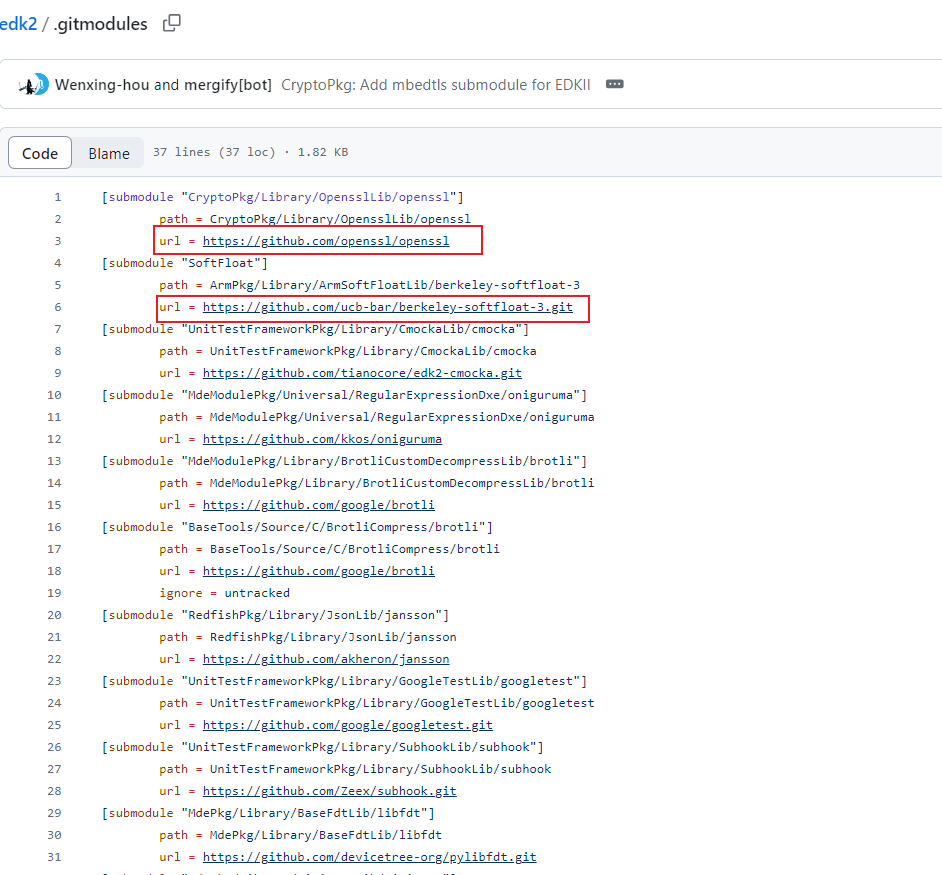942x875 pixels.
Task: Open the devicetree-org/pylibfdt.git URL
Action: point(369,857)
